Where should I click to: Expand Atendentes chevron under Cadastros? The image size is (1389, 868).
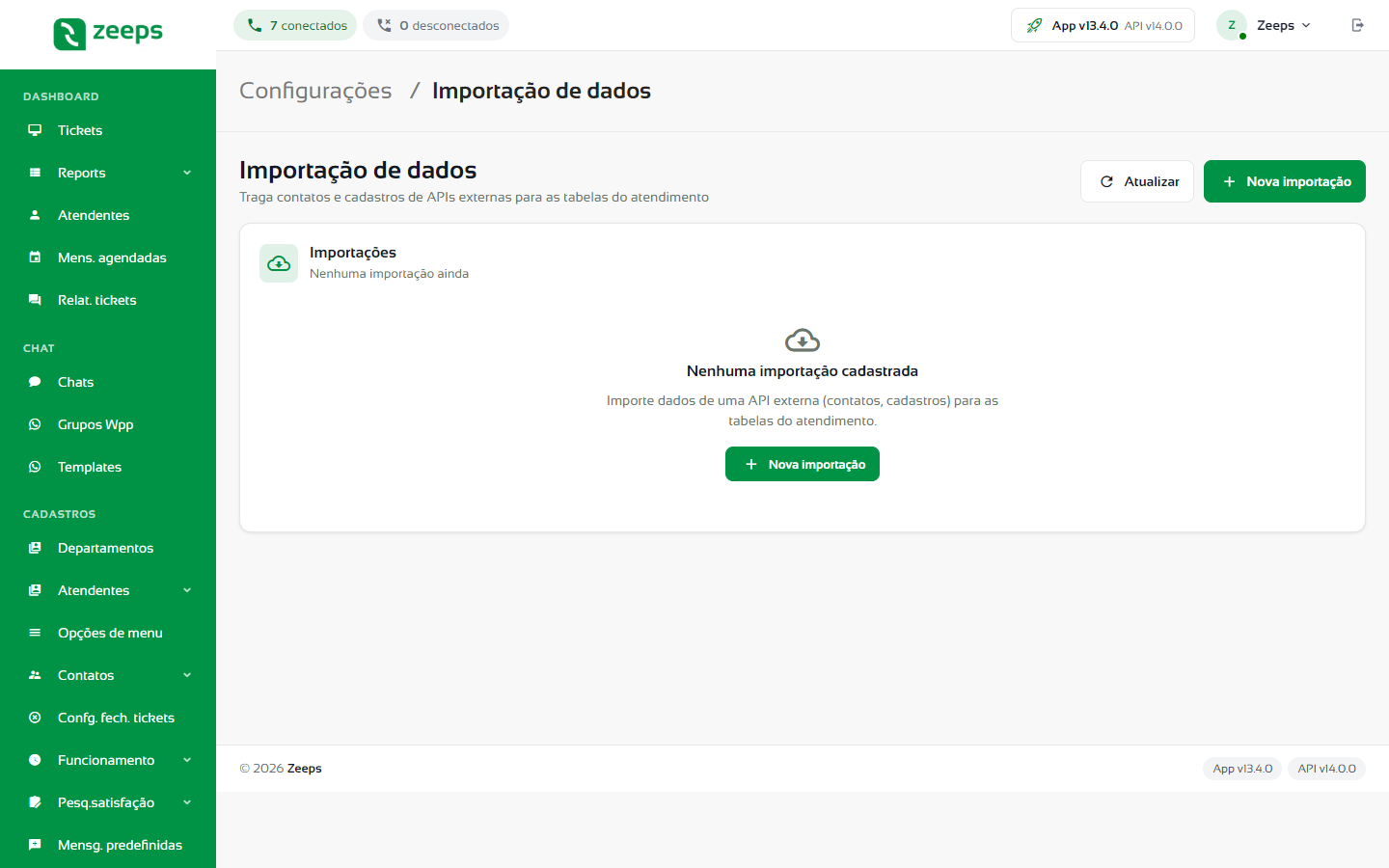point(187,590)
